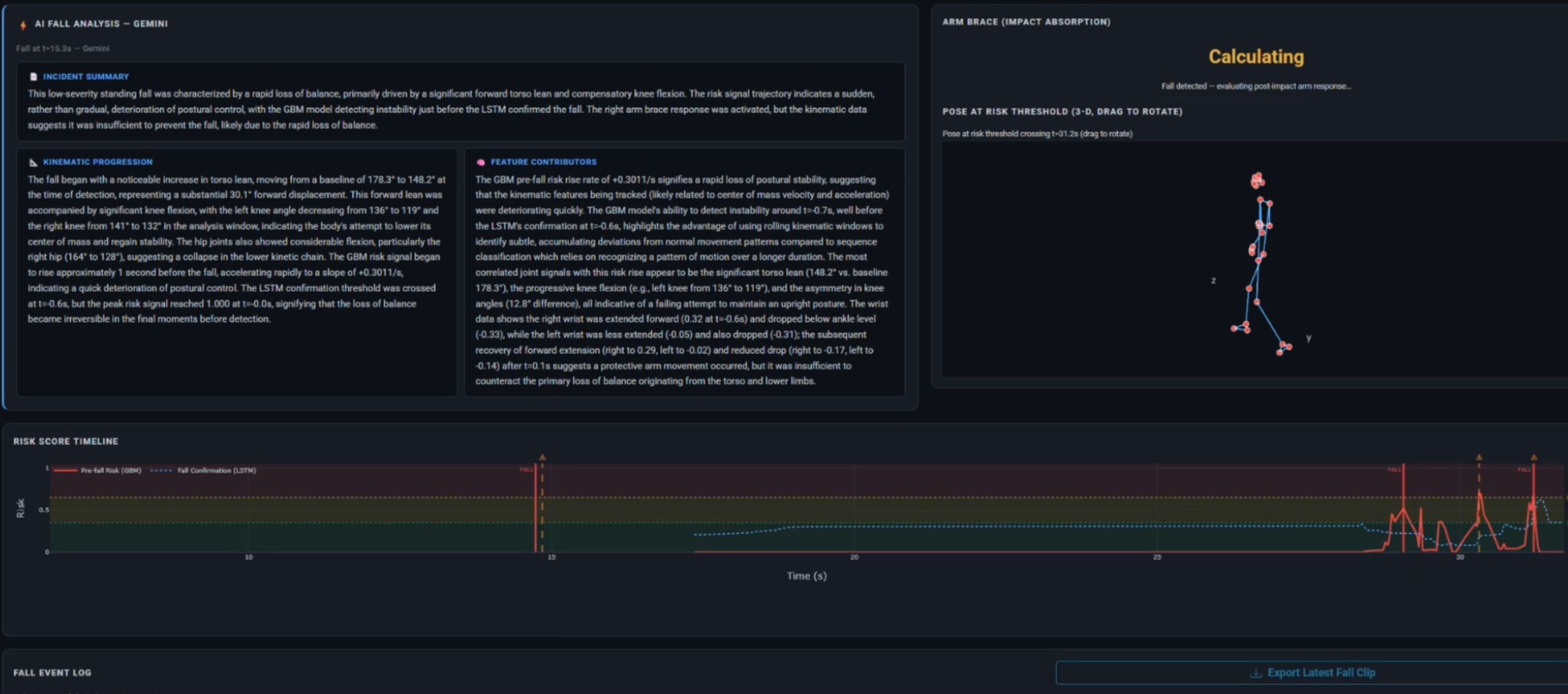This screenshot has width=1568, height=694.
Task: Click the document icon beside Incident Summary
Action: point(33,77)
